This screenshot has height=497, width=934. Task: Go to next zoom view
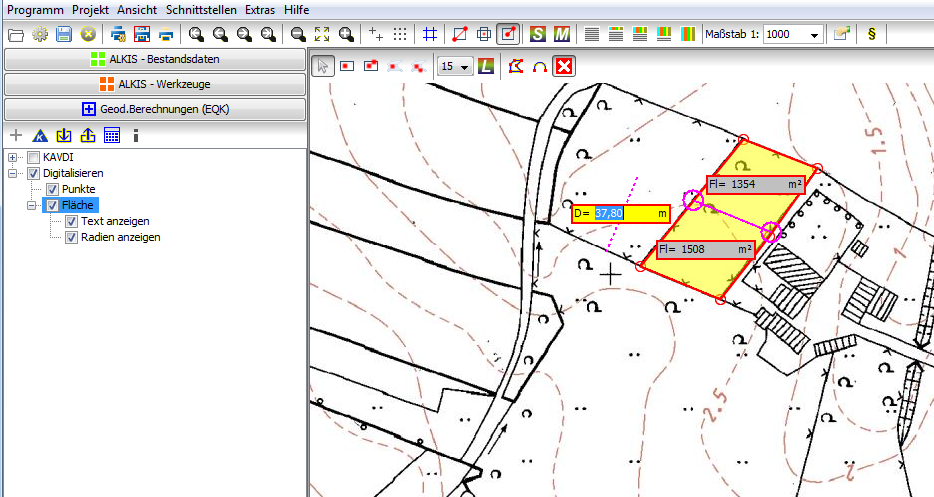(244, 35)
